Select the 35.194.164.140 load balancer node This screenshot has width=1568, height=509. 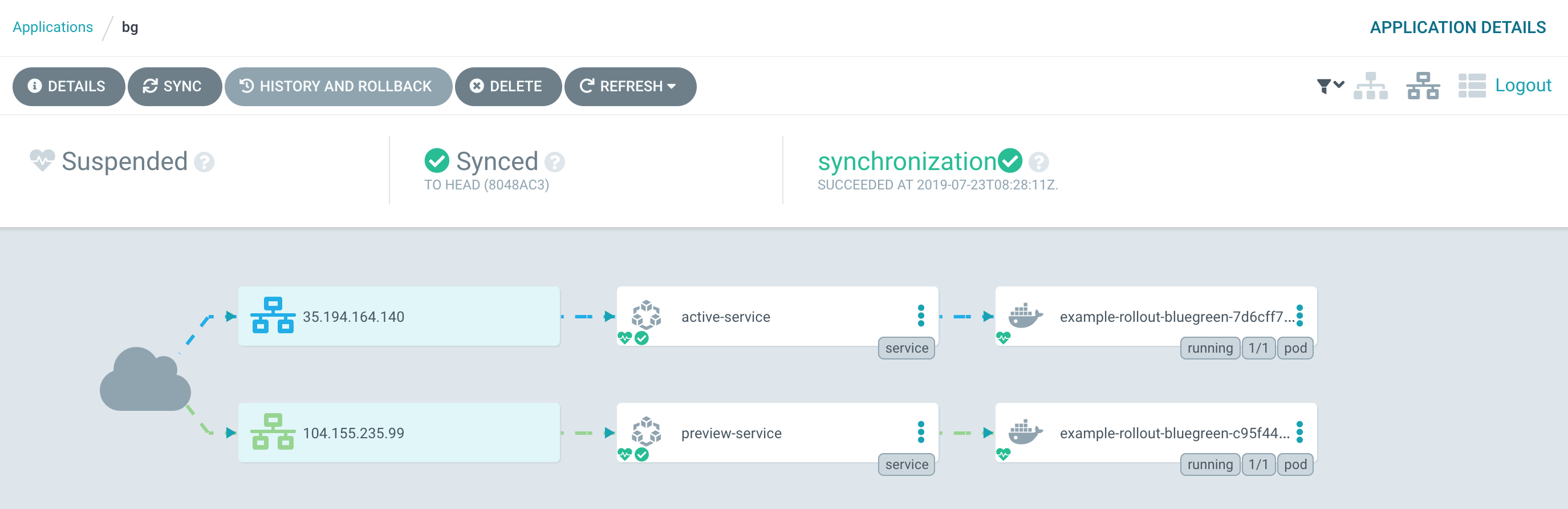(x=399, y=317)
